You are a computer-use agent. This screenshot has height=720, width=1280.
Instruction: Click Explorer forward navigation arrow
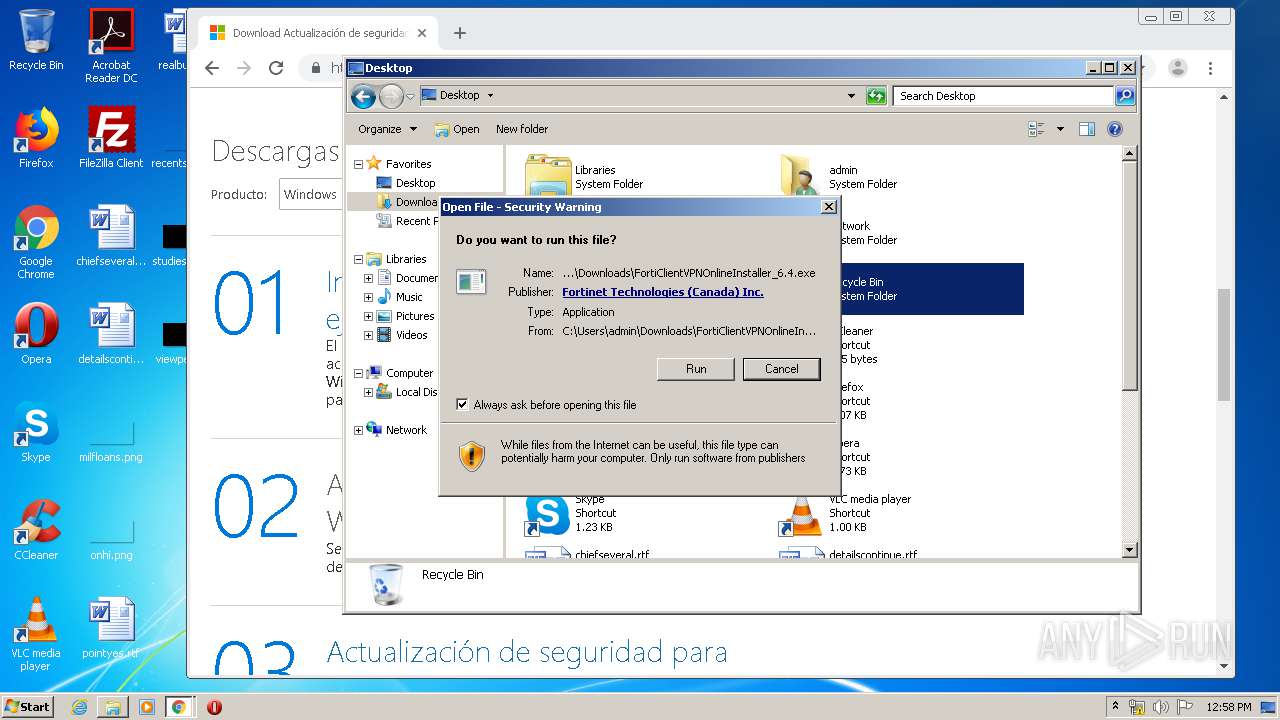391,96
